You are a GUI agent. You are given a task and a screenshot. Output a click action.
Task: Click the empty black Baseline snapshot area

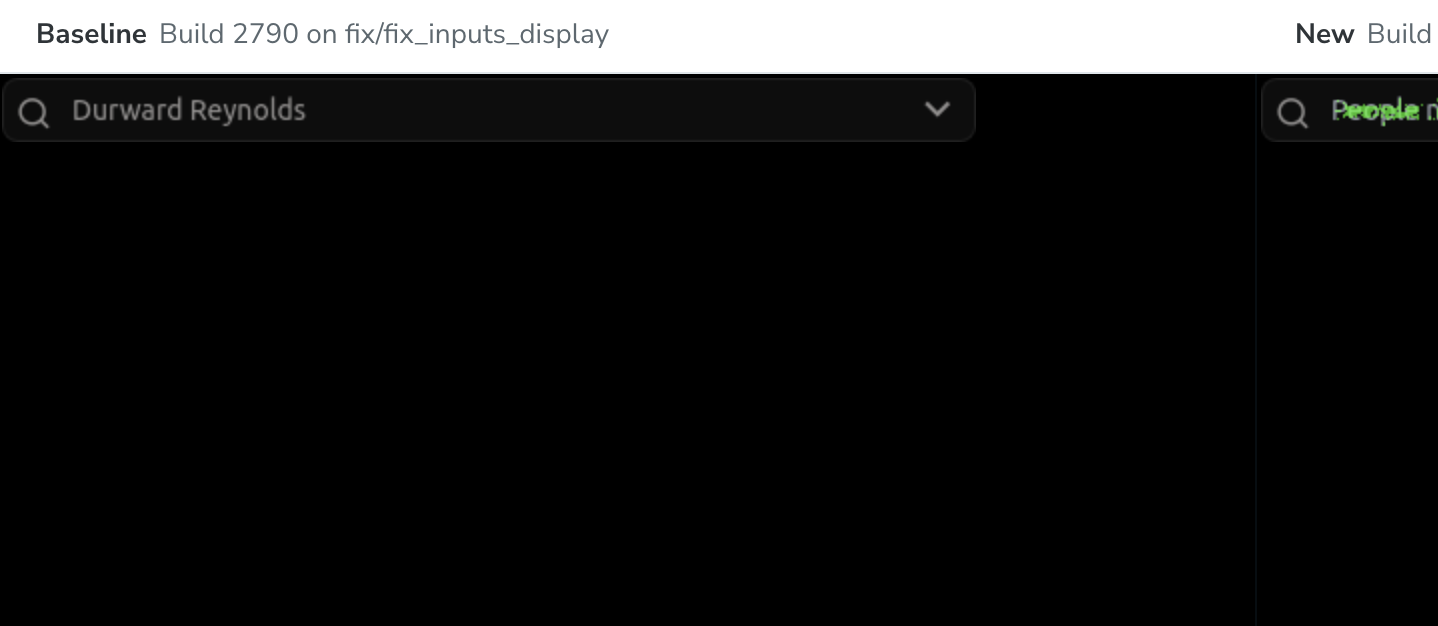pyautogui.click(x=627, y=385)
